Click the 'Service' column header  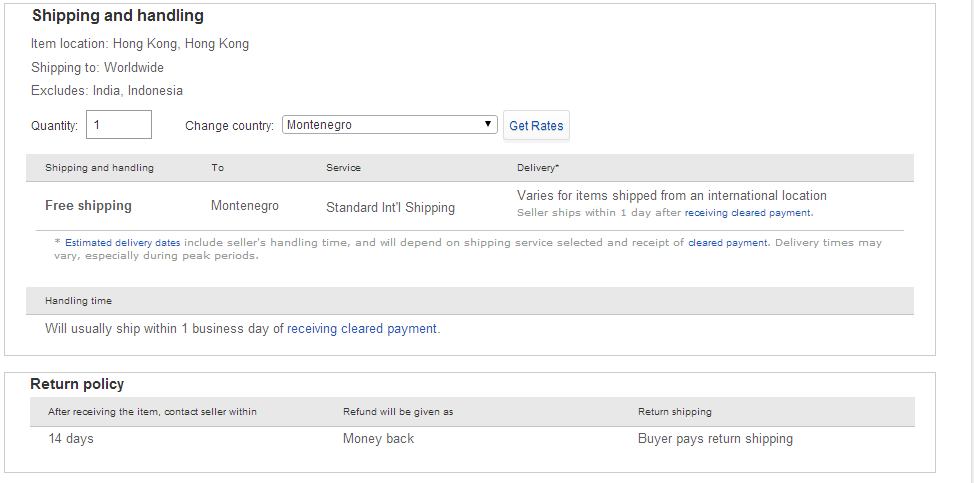point(343,168)
